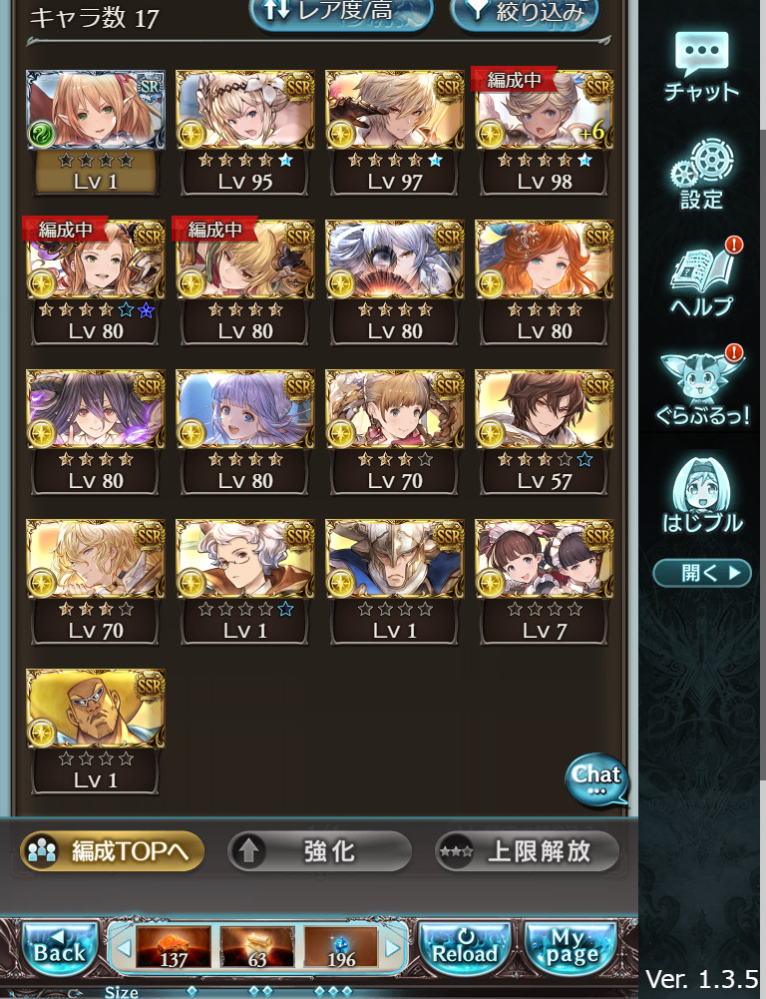Select the item shortcut showing 137

pos(173,948)
